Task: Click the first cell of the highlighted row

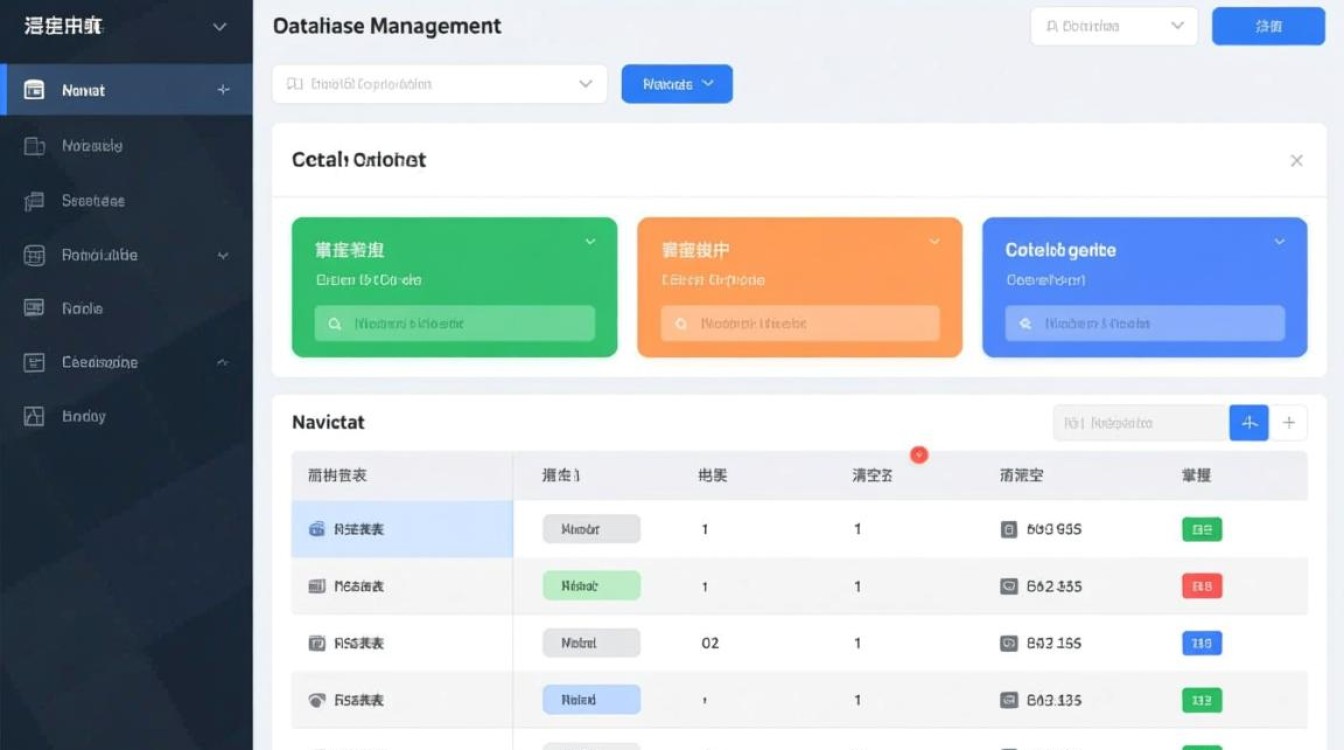Action: tap(402, 529)
